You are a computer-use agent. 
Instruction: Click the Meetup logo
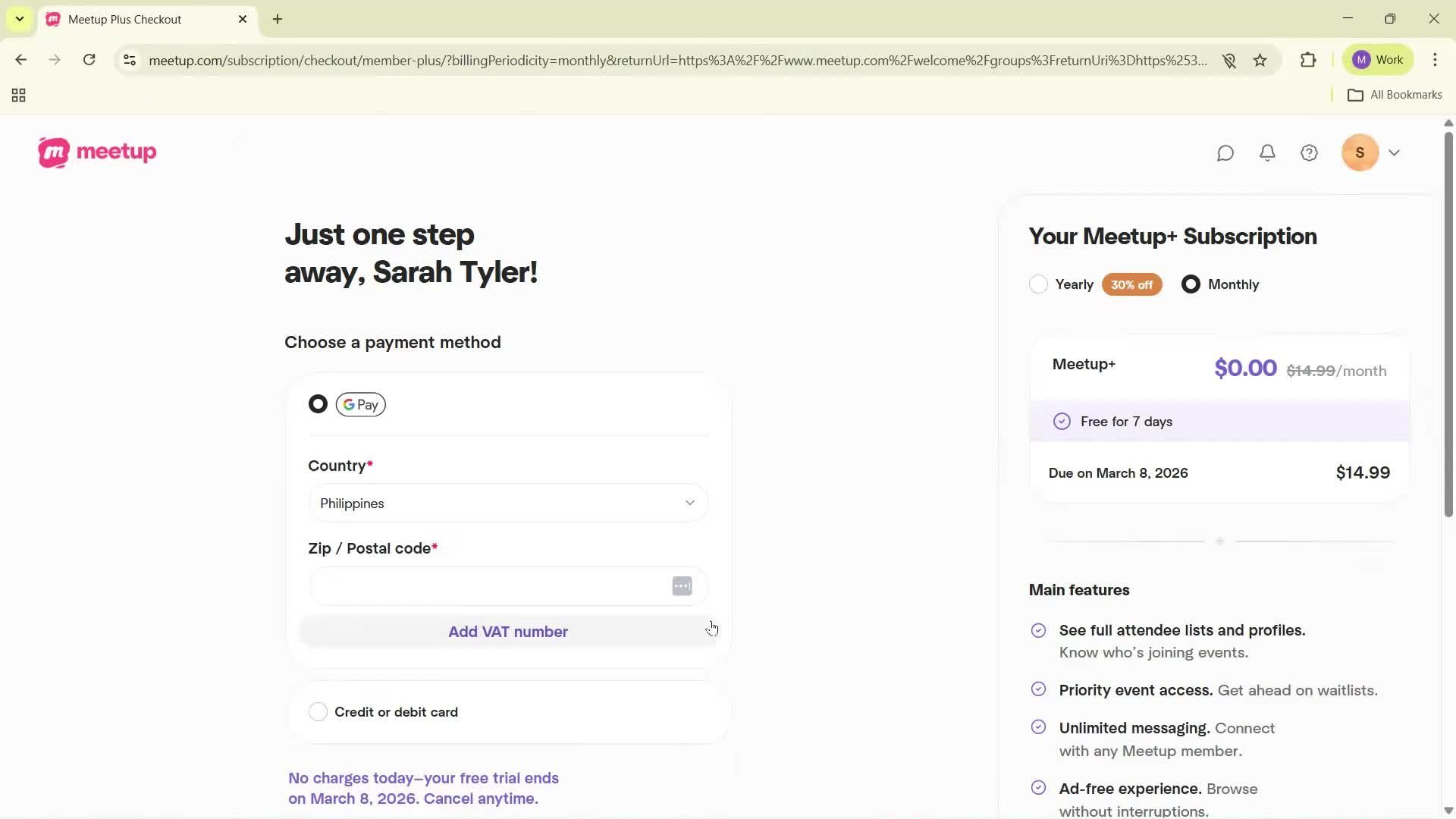click(97, 152)
